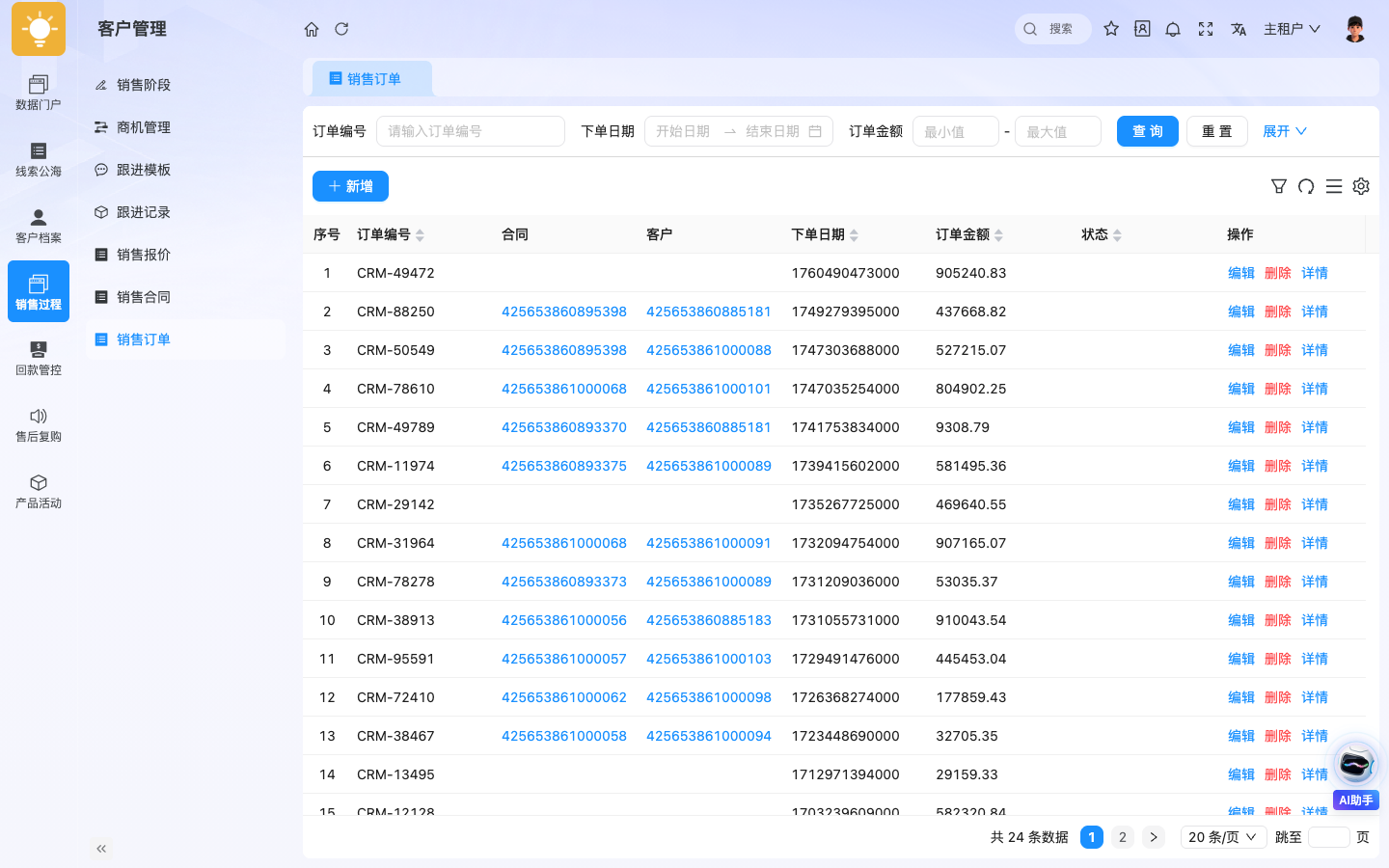Open contract link 425653861000068 in CRM-78610 row
1389x868 pixels.
[564, 389]
